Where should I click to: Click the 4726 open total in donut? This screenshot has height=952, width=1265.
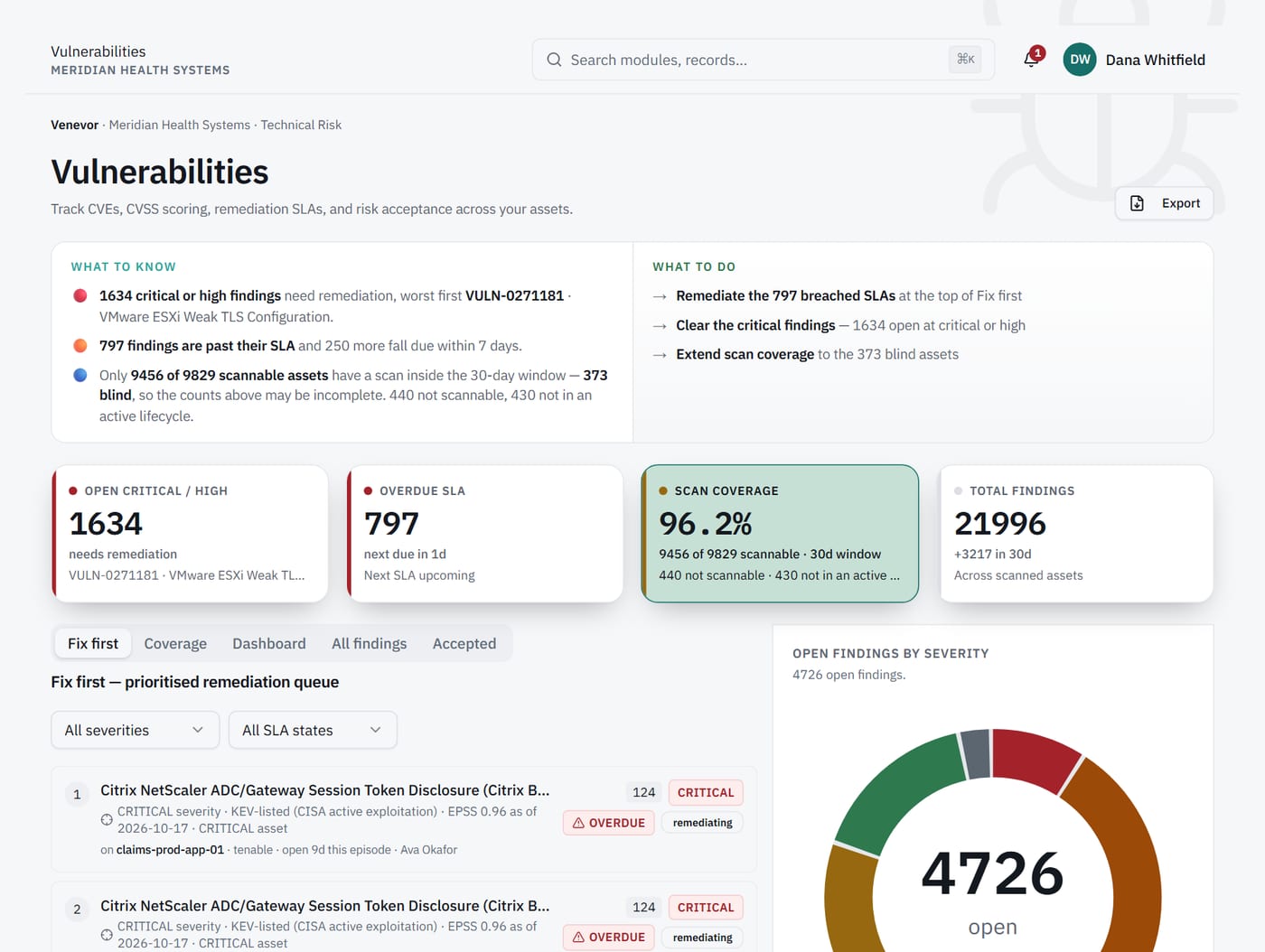pos(992,873)
